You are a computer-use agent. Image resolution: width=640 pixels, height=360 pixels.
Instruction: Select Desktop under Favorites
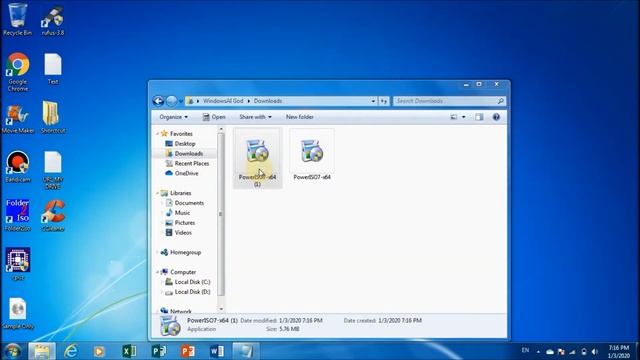click(x=185, y=144)
